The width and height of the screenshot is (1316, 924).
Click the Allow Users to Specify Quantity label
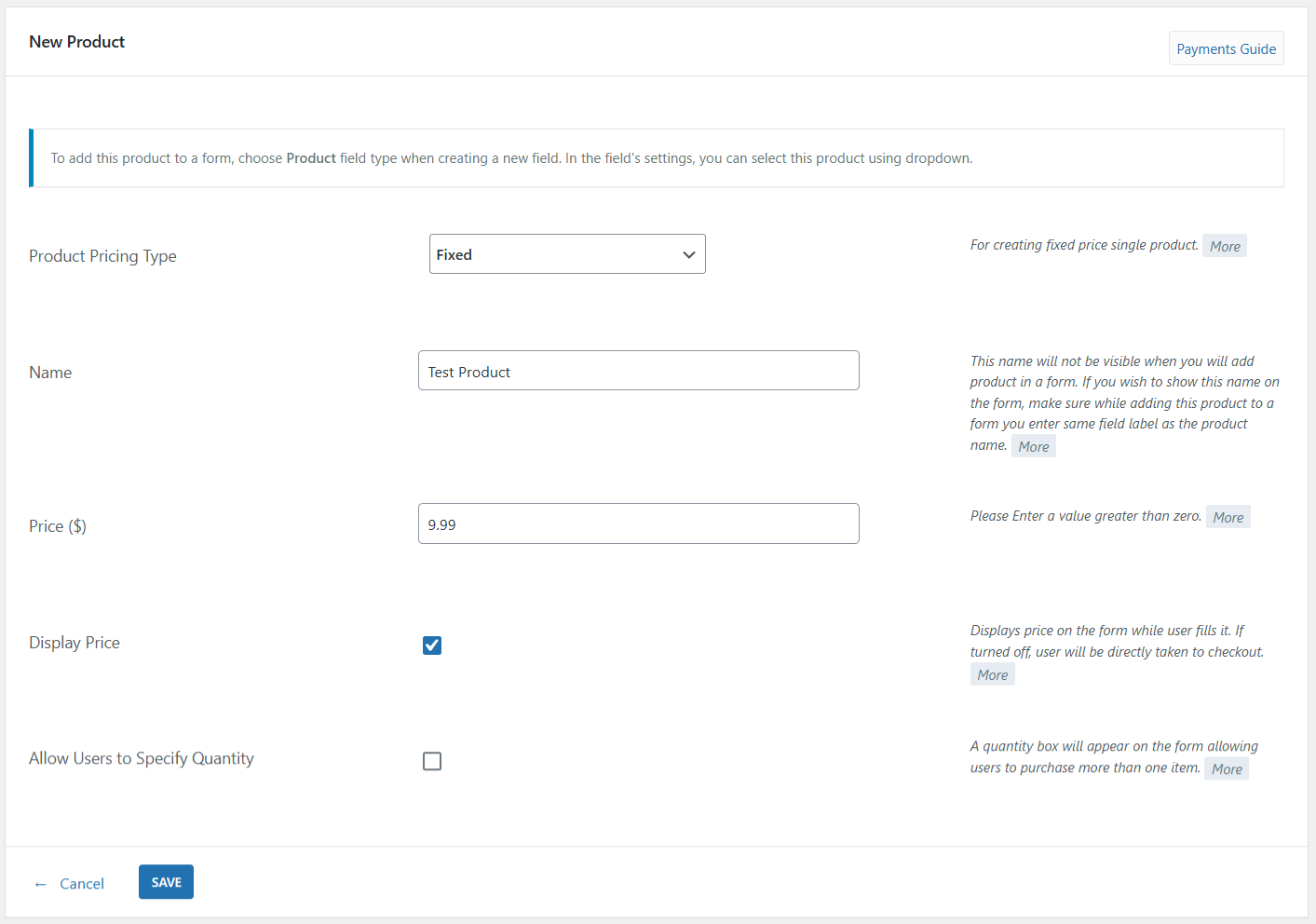coord(142,758)
